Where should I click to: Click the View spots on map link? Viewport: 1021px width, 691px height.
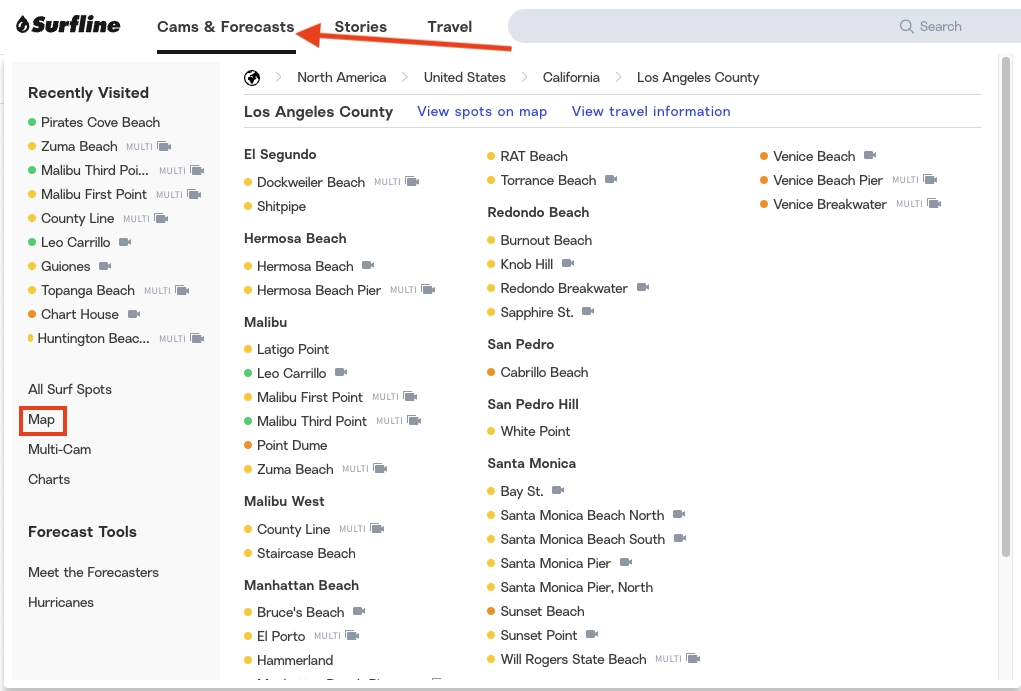click(482, 111)
